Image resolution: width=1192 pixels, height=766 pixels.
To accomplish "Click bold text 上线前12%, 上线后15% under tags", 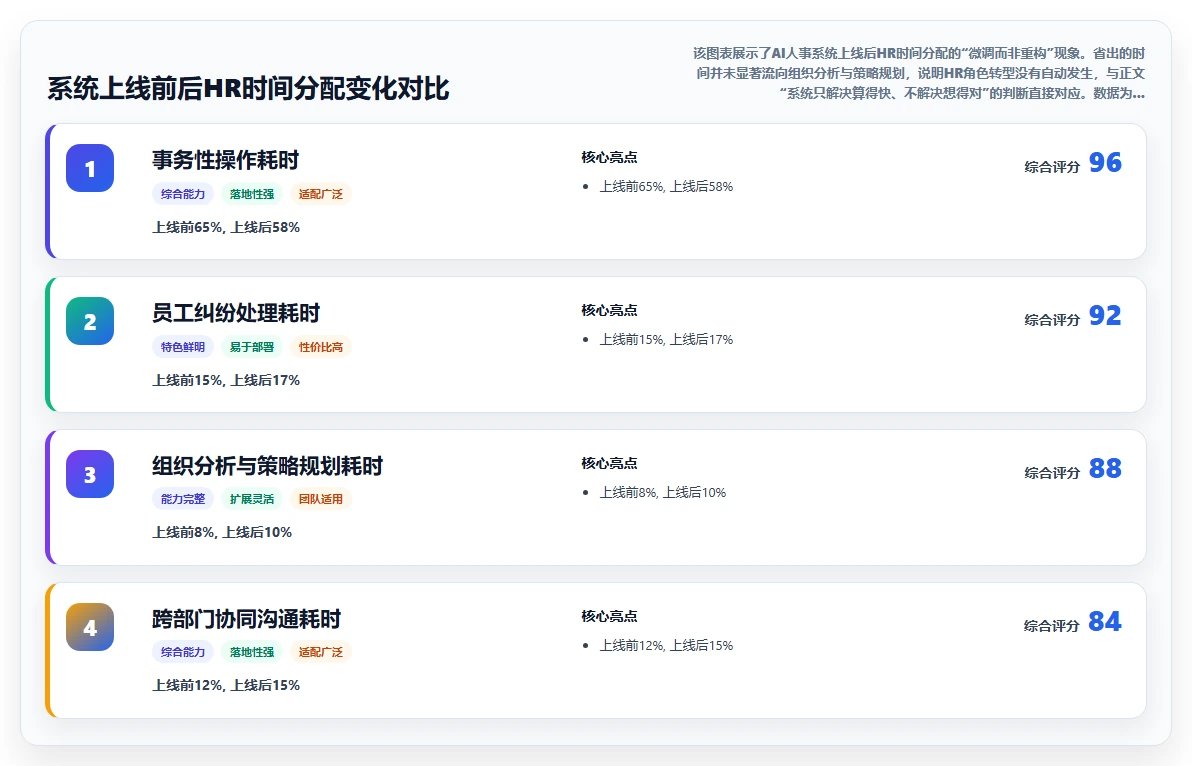I will 226,685.
